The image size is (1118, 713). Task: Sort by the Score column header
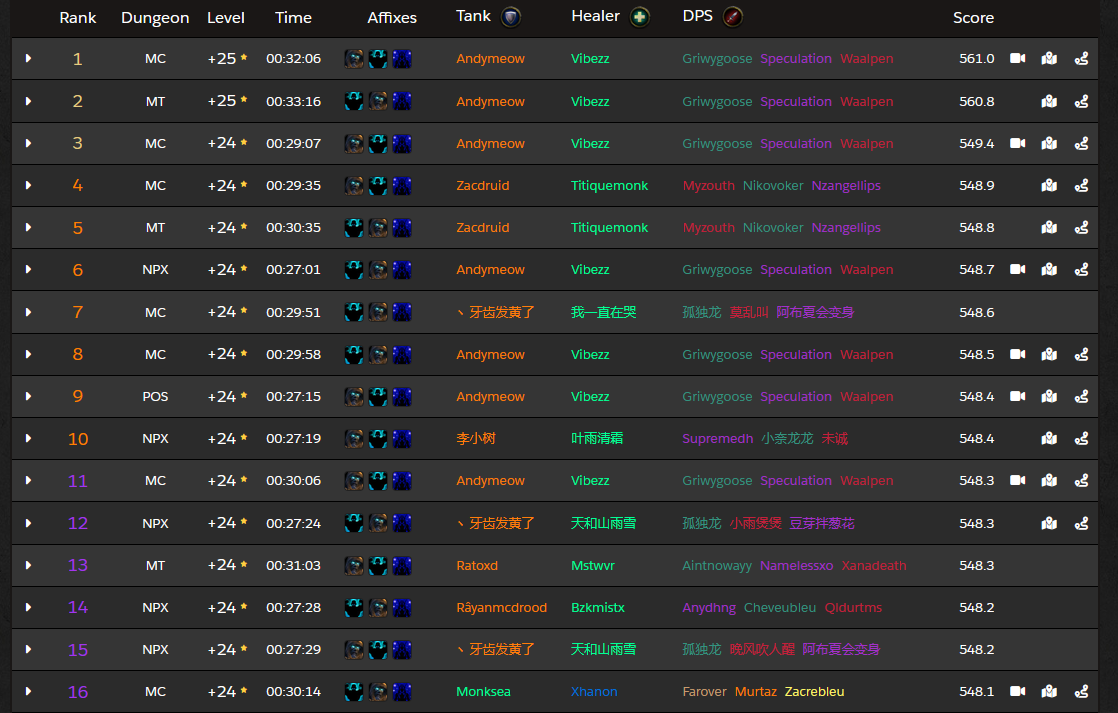(973, 18)
